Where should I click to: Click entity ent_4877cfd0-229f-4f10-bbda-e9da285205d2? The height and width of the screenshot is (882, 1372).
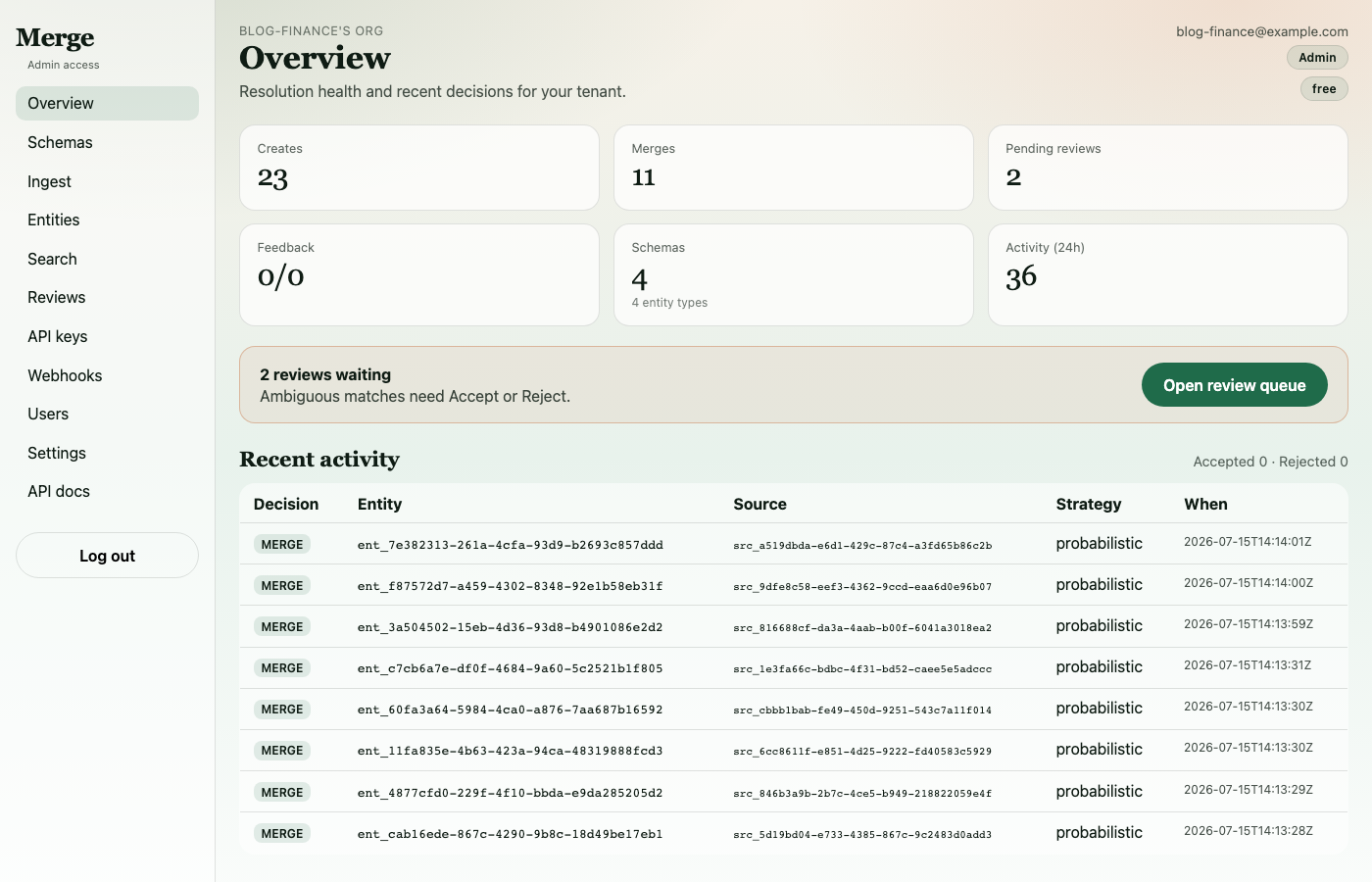point(511,793)
